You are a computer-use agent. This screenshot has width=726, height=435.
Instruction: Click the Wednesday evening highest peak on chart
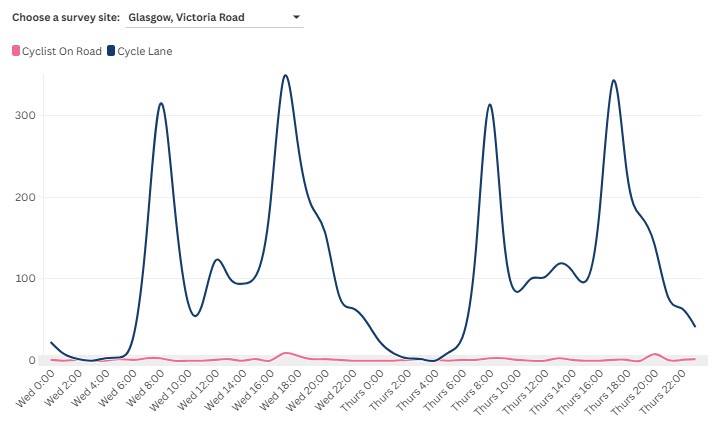[x=285, y=75]
